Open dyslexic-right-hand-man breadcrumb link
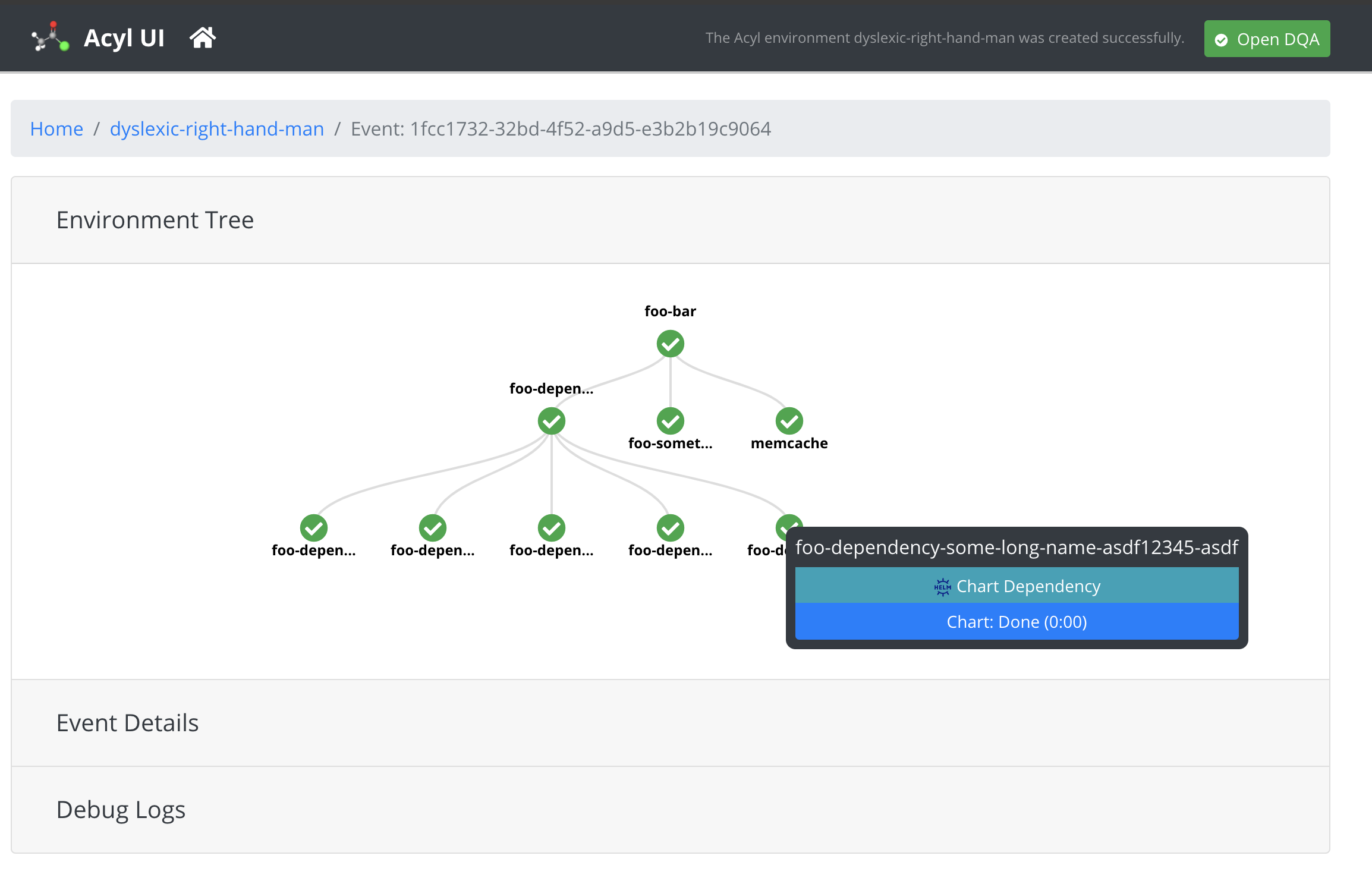 click(x=217, y=128)
